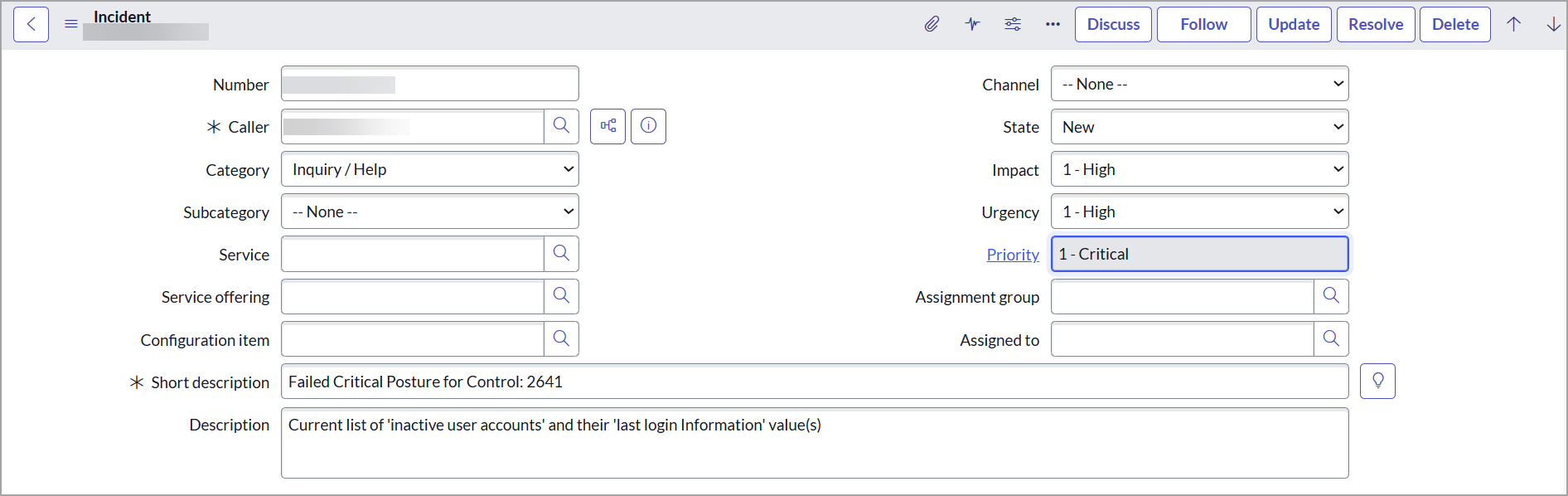Click the Incident form title text
1568x496 pixels.
[122, 17]
